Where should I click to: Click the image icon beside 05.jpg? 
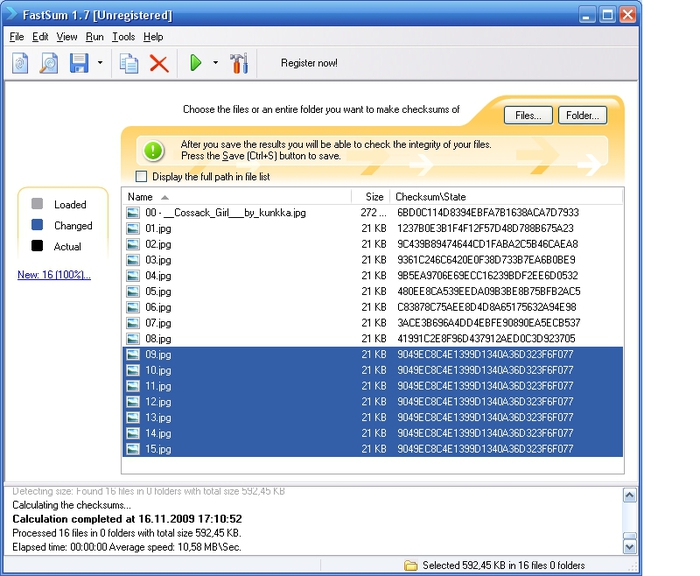[133, 291]
